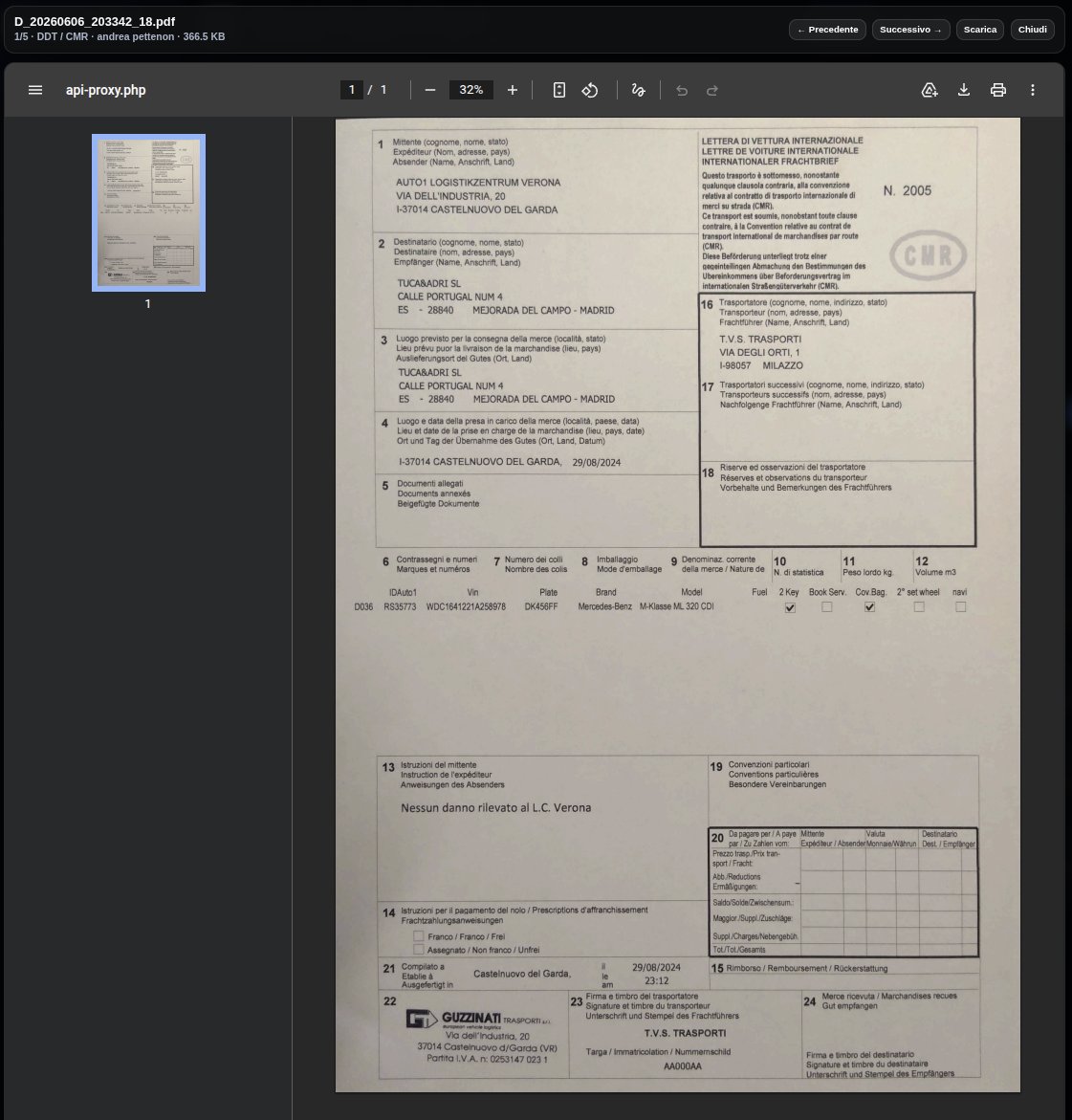1072x1120 pixels.
Task: Click the Franco / Franco / Frei checkbox
Action: click(x=419, y=936)
